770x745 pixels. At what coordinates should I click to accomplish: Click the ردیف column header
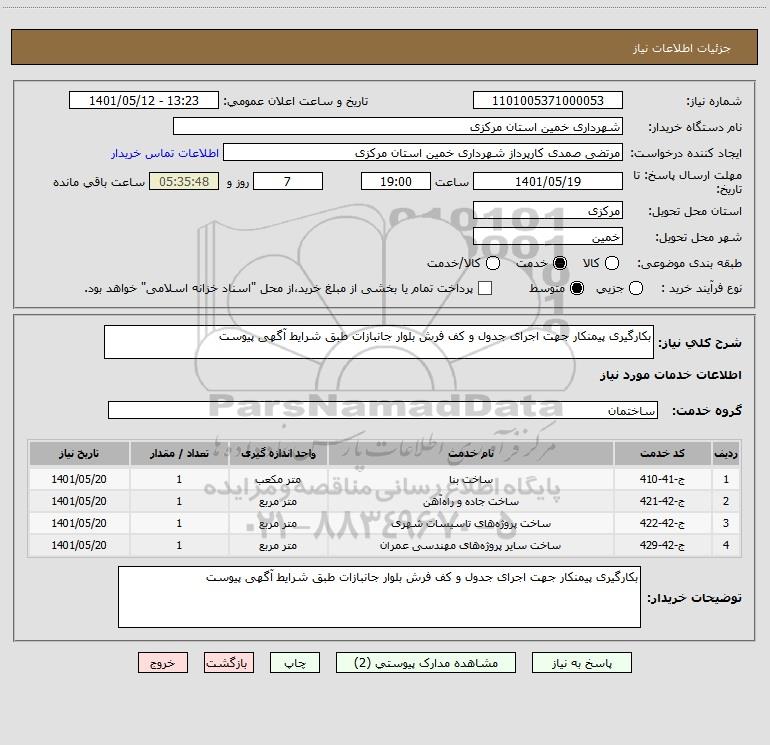[726, 453]
